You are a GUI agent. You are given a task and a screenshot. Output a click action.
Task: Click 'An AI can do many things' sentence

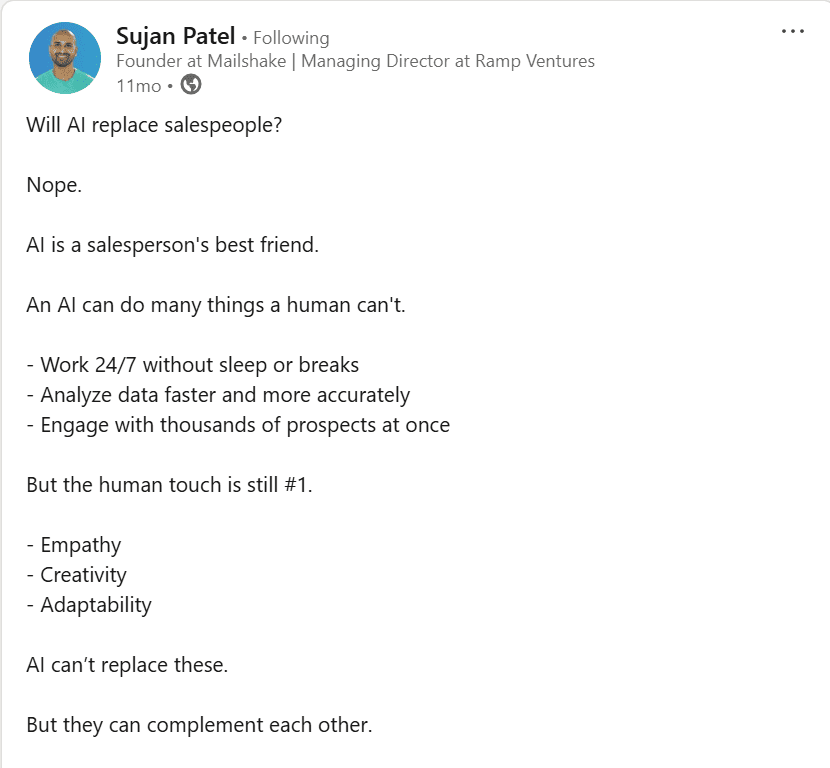(216, 305)
